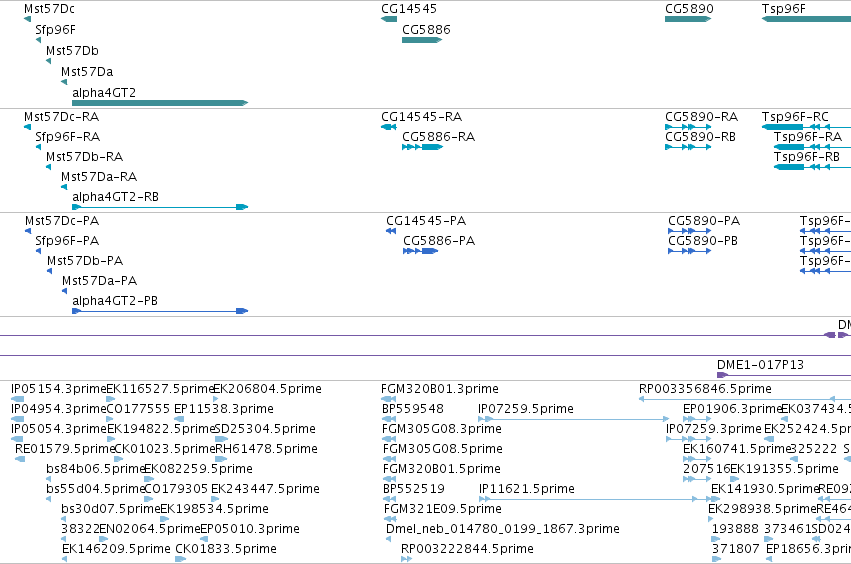Open EST RH61478.5prime label
Viewport: 851px width, 564px height.
[266, 449]
